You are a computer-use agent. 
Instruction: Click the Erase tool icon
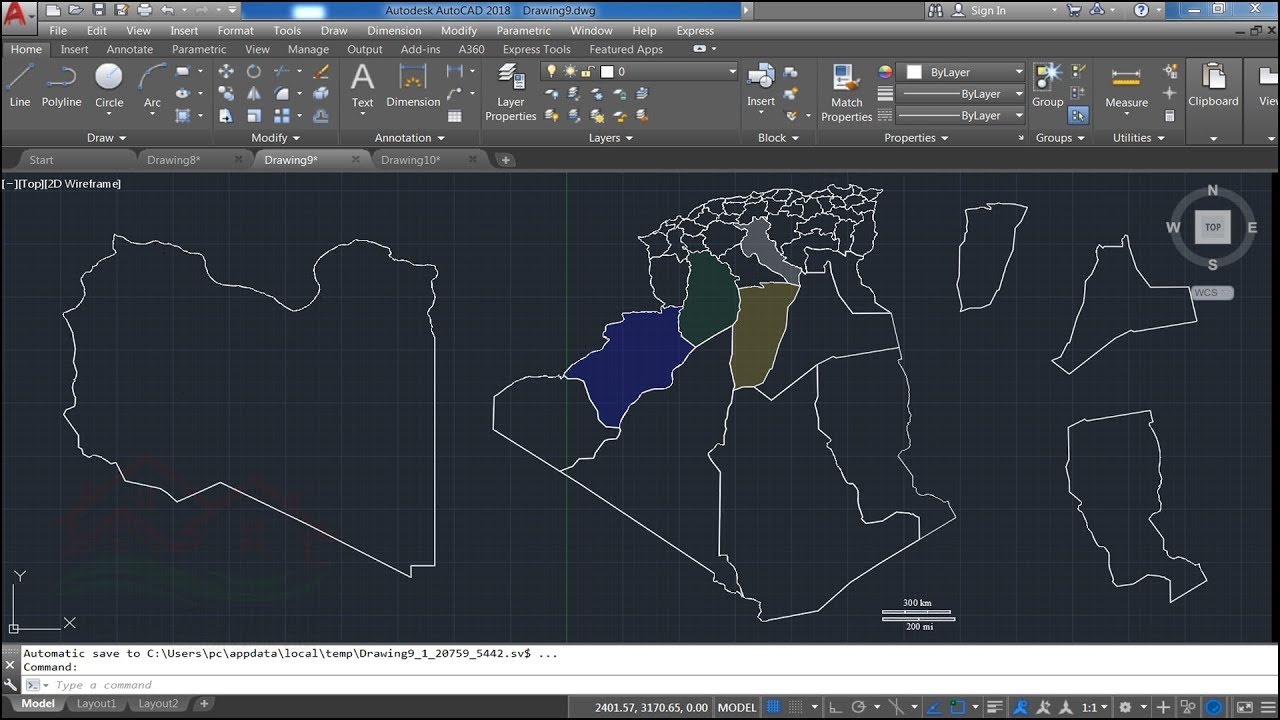tap(321, 72)
